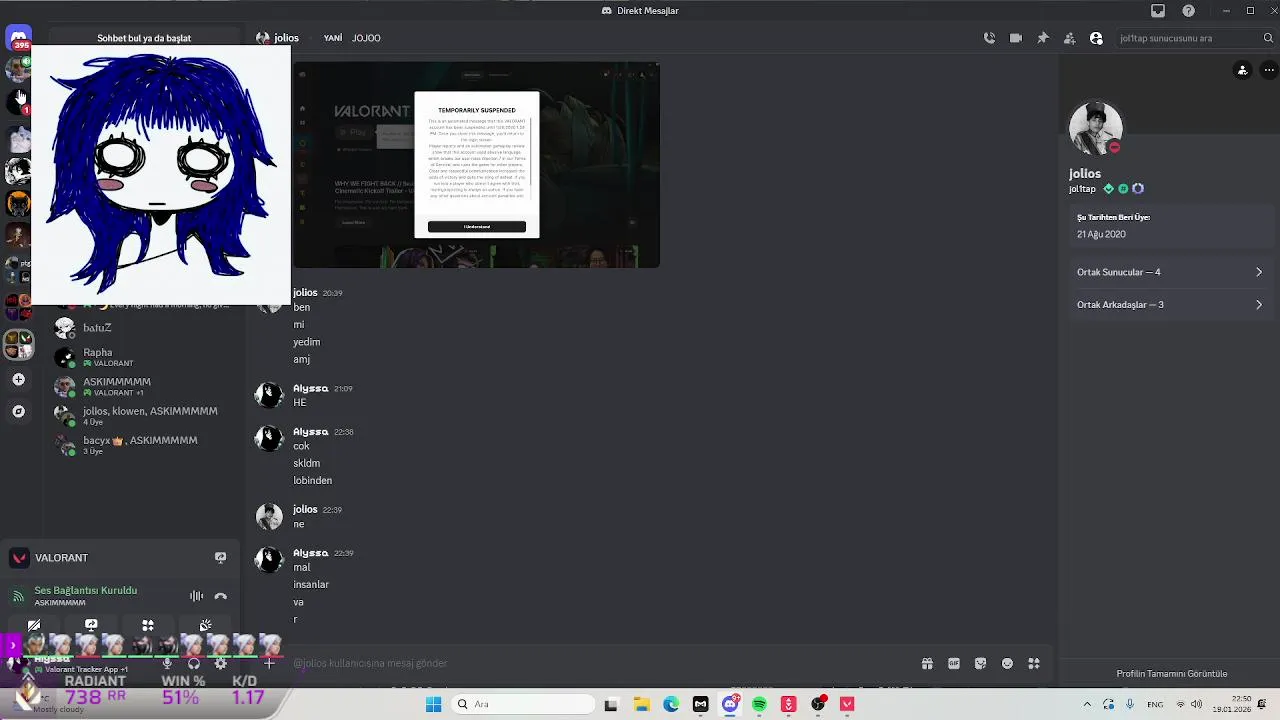The height and width of the screenshot is (720, 1280).
Task: Click jolios avatar at the 22:39 message
Action: [x=269, y=516]
